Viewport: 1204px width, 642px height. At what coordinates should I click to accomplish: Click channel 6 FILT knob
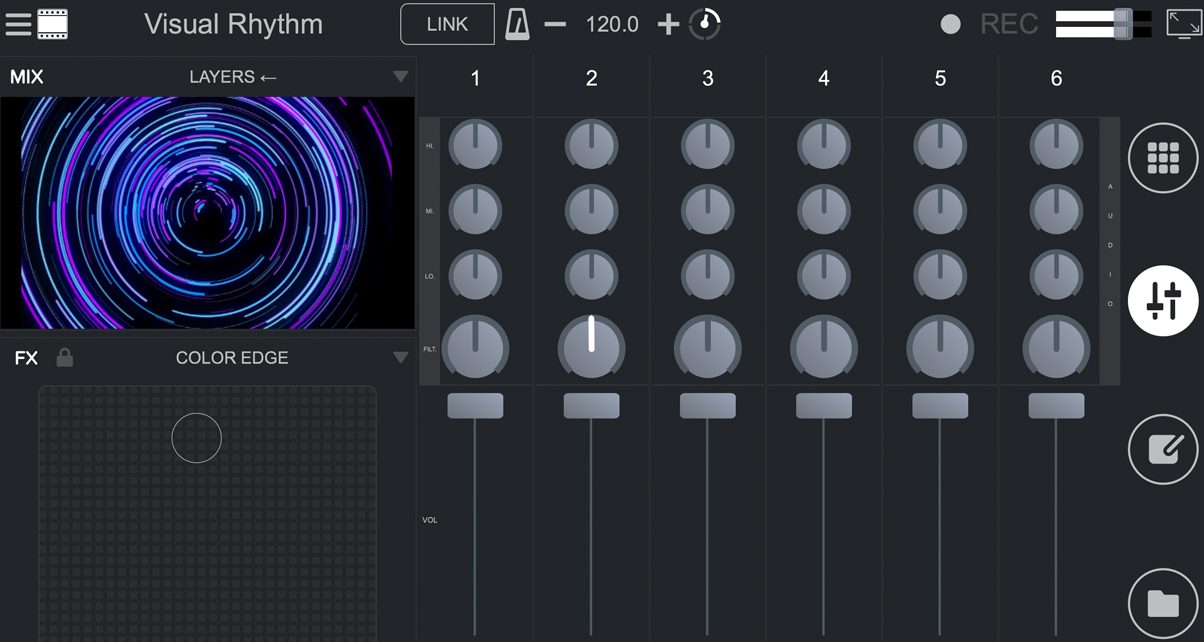pyautogui.click(x=1056, y=347)
